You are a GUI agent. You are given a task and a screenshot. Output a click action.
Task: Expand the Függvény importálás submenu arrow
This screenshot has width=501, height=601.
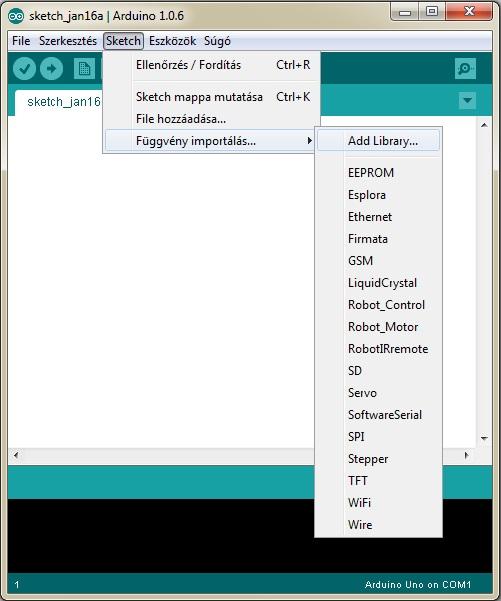(309, 141)
